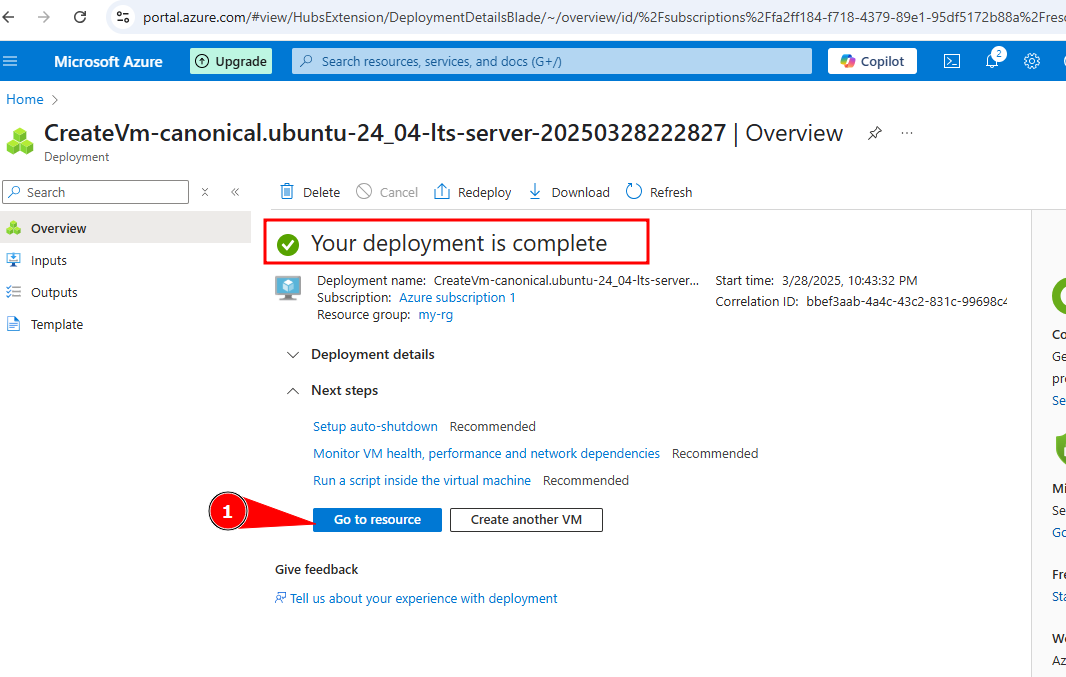The height and width of the screenshot is (677, 1066).
Task: Delete the deployment
Action: tap(310, 192)
